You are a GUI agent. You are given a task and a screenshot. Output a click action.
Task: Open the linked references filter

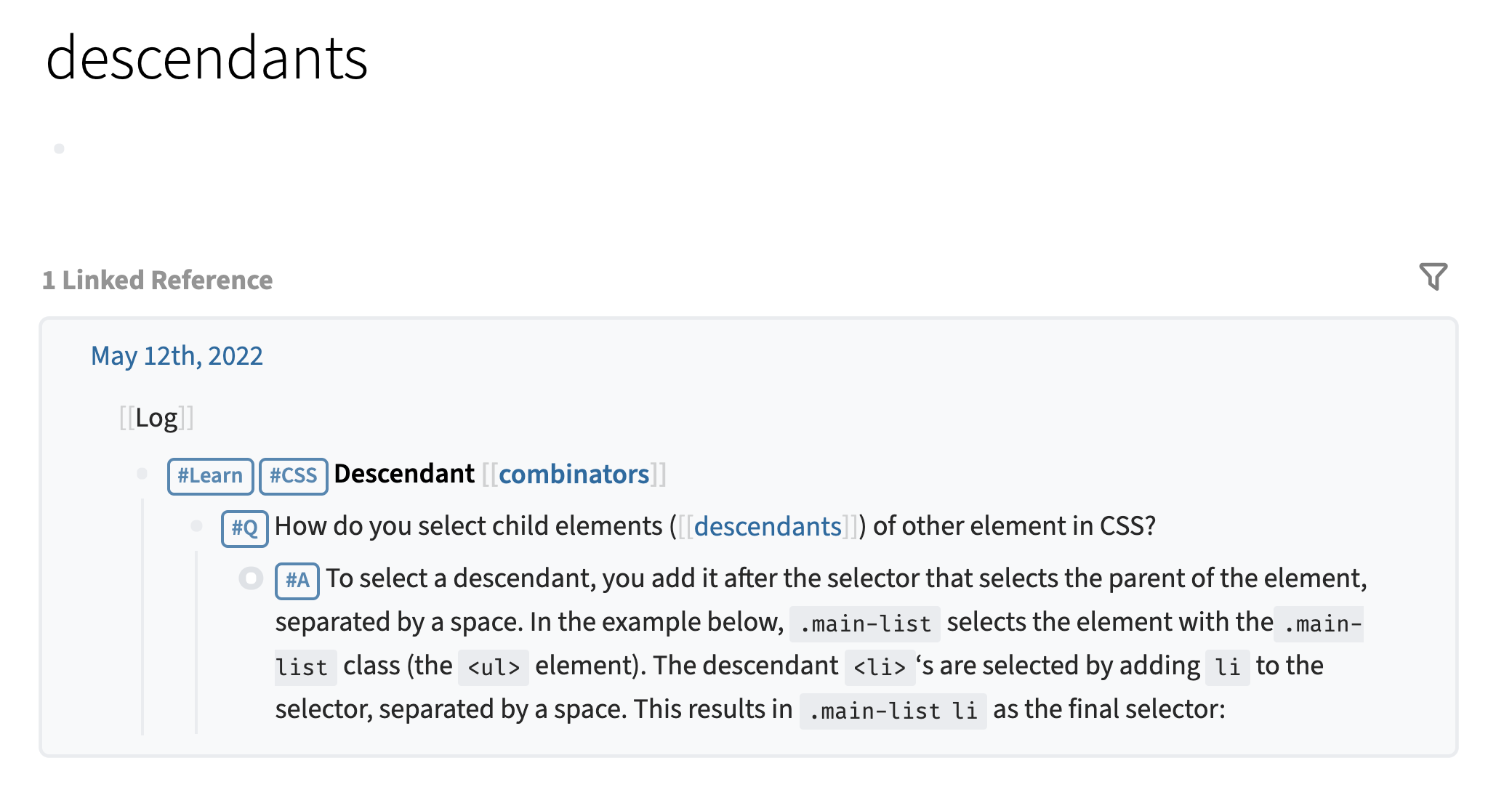coord(1433,277)
